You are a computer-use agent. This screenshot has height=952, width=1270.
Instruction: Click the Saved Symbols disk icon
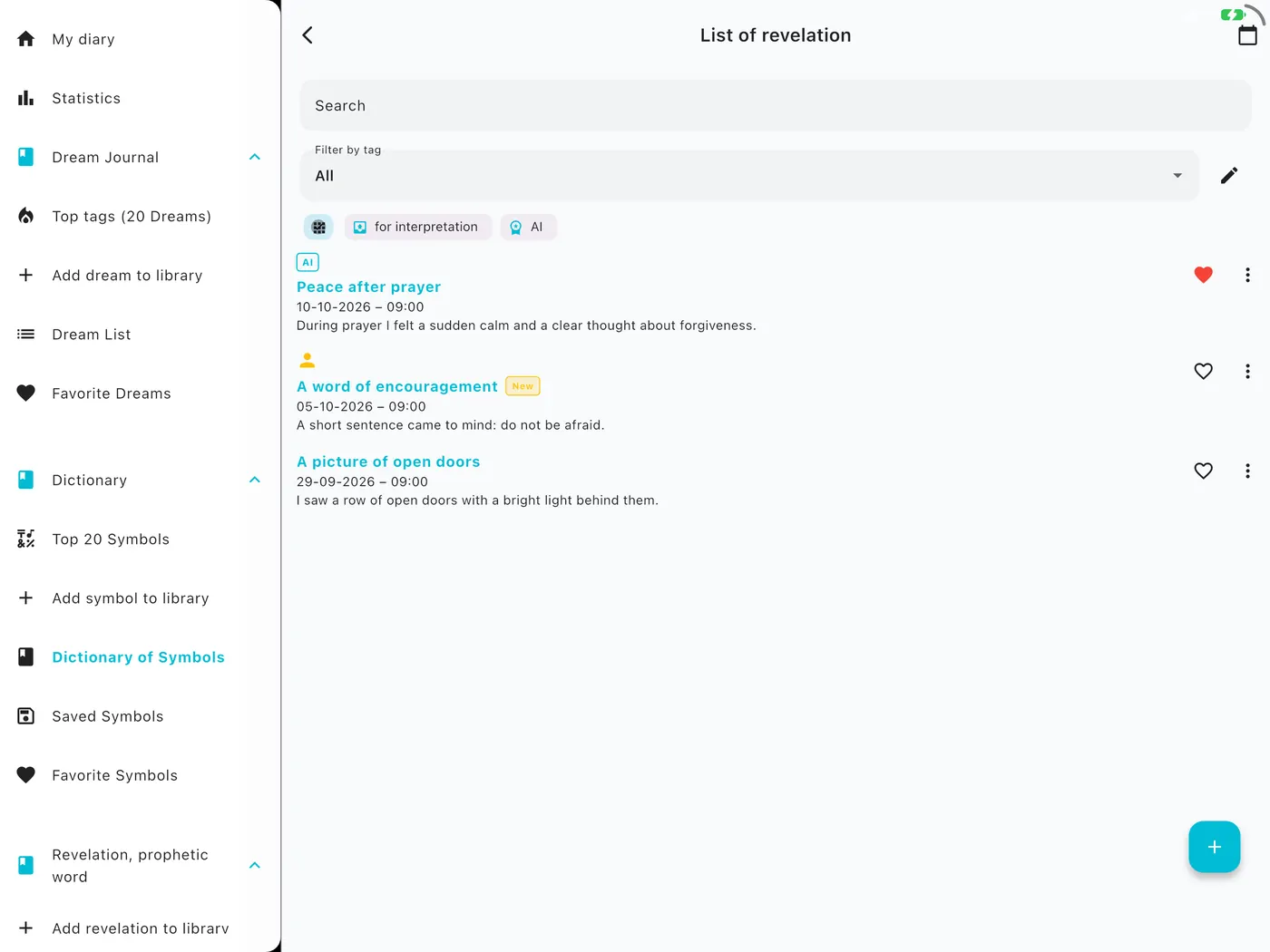click(26, 716)
